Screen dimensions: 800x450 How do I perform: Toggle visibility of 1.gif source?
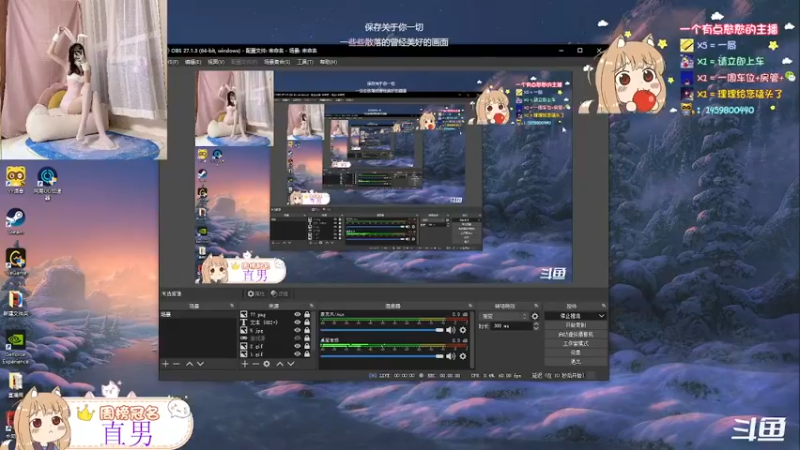(x=297, y=354)
